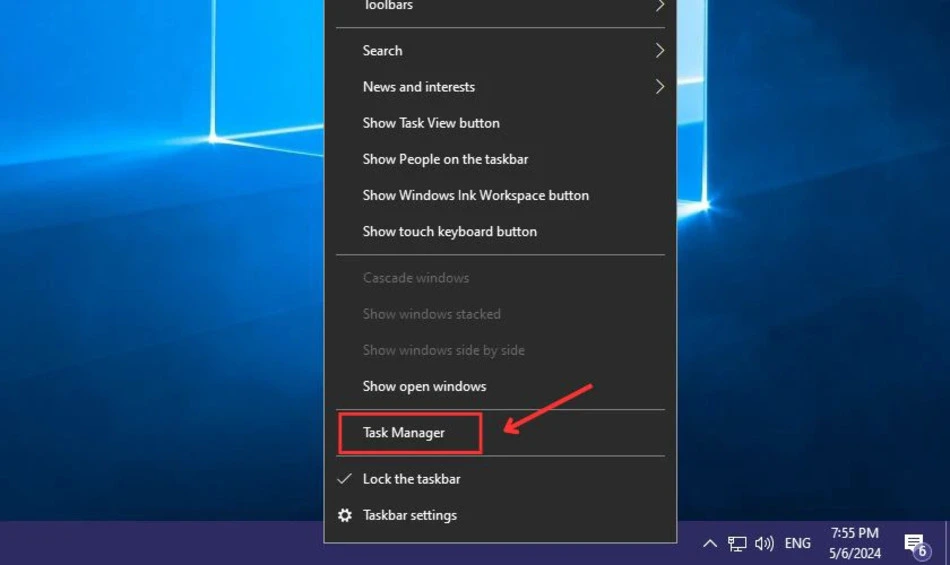
Task: Expand the Toolbars submenu arrow
Action: [x=660, y=6]
